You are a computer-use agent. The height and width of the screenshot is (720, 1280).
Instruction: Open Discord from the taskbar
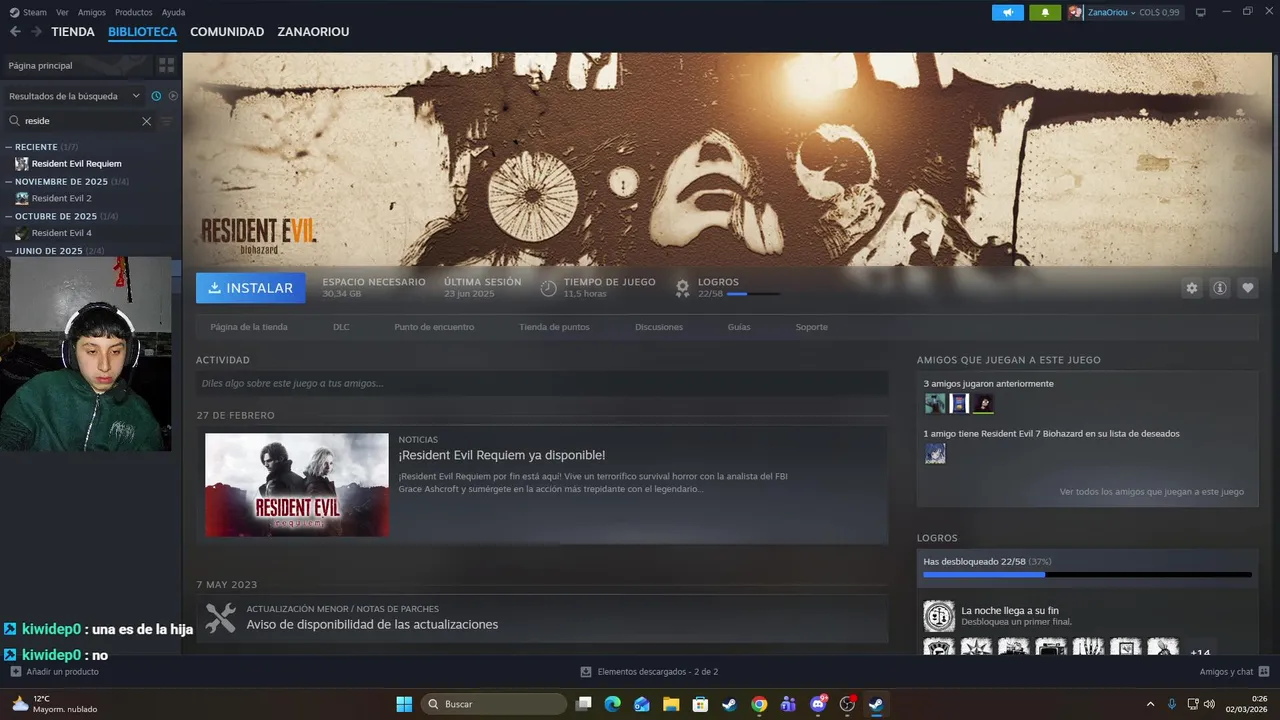(x=818, y=704)
